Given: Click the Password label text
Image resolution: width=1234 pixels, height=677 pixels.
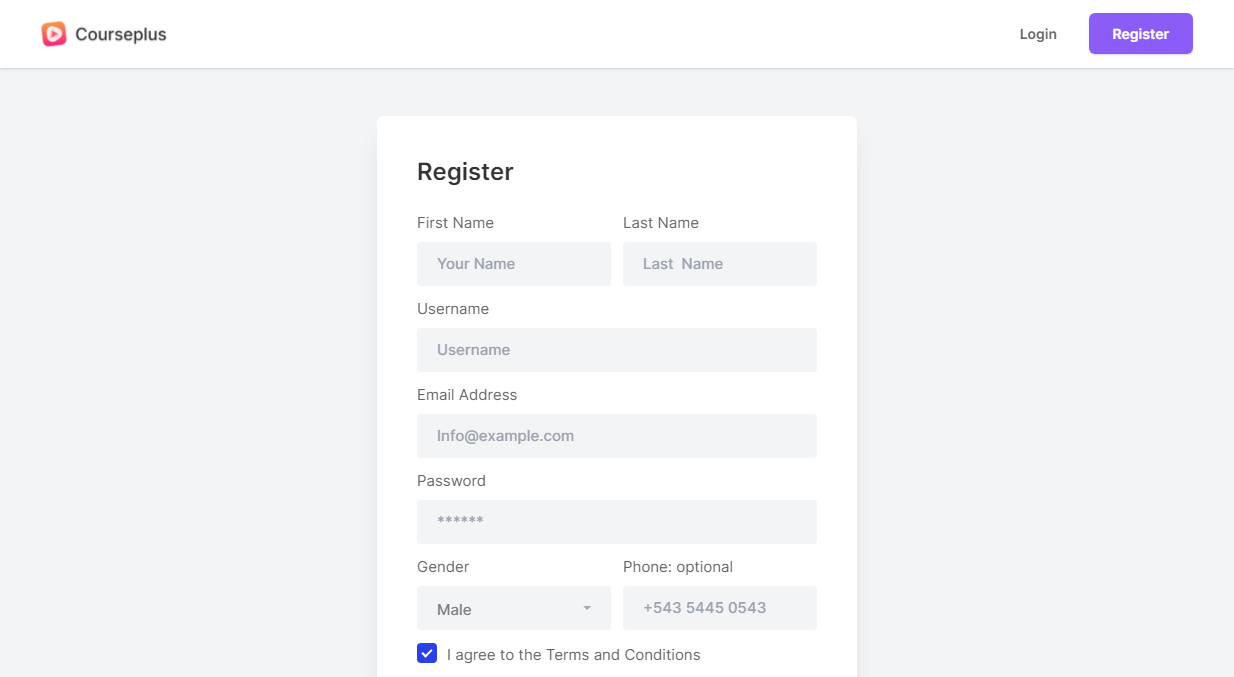Looking at the screenshot, I should coord(451,481).
